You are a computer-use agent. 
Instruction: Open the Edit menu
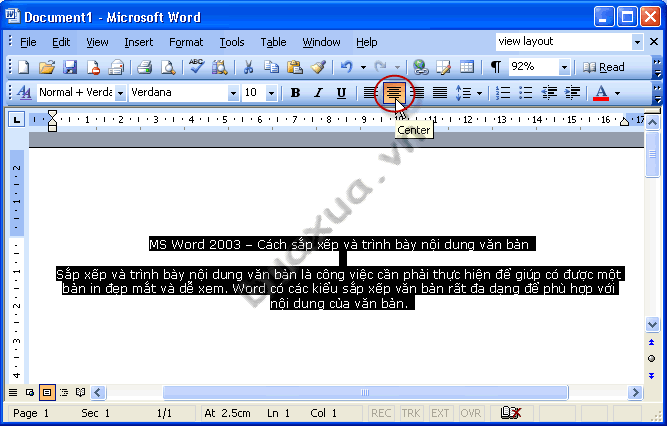point(61,42)
